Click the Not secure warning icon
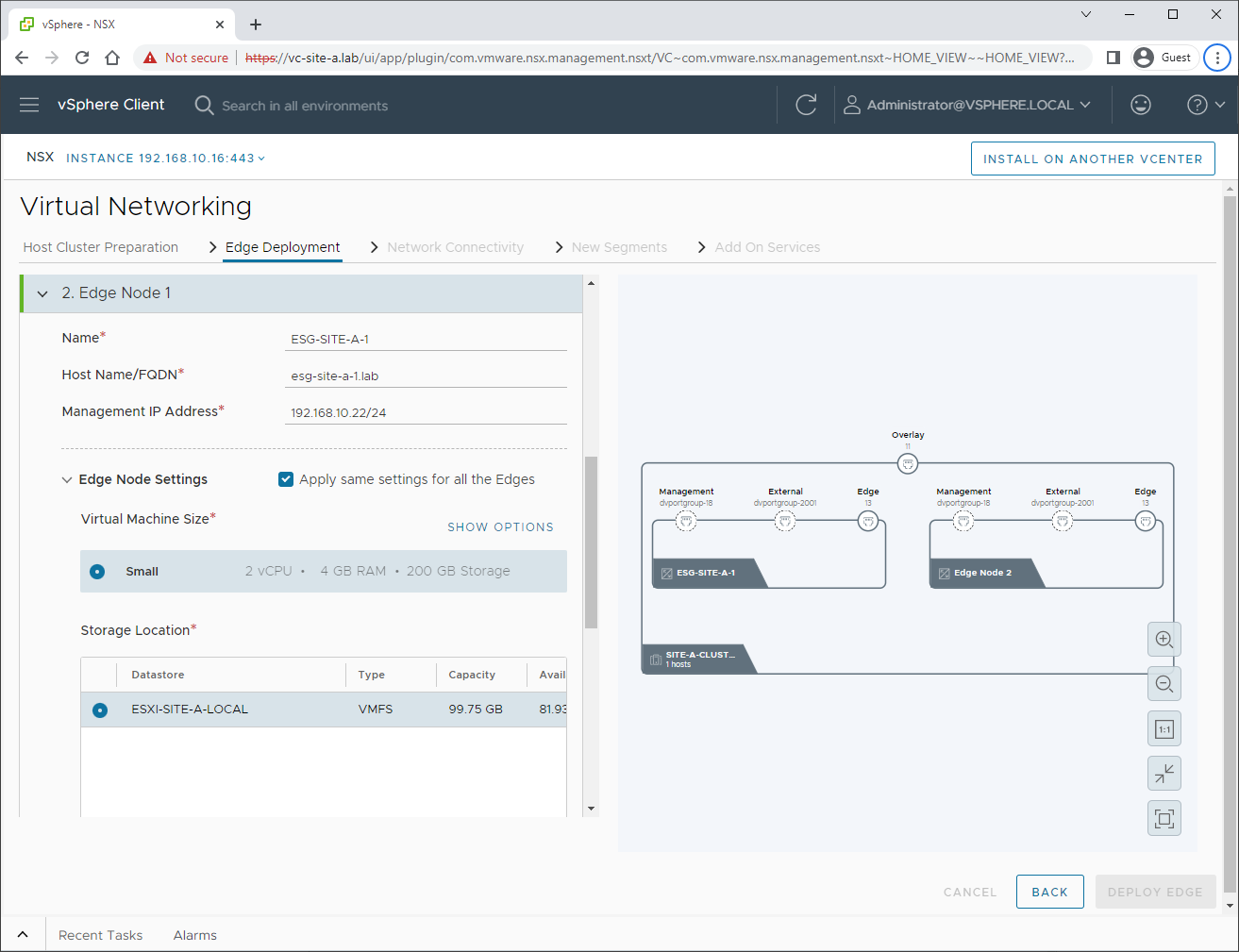The height and width of the screenshot is (952, 1239). click(150, 58)
